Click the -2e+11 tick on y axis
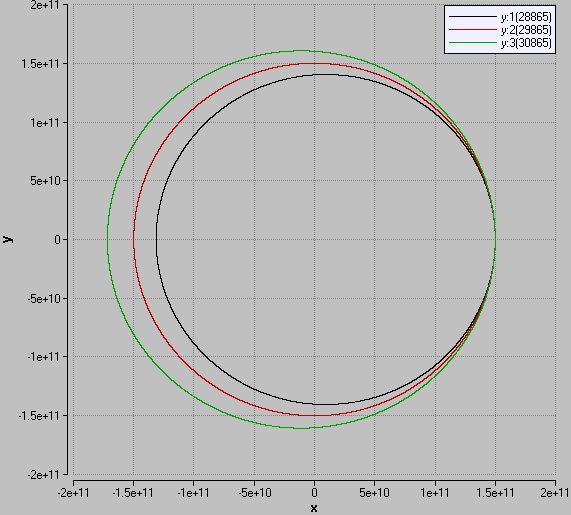 pyautogui.click(x=43, y=475)
